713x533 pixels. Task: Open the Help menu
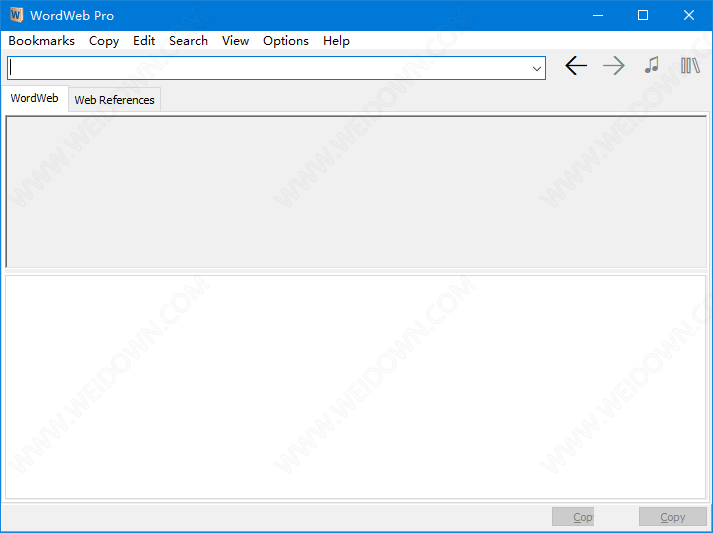pos(336,41)
